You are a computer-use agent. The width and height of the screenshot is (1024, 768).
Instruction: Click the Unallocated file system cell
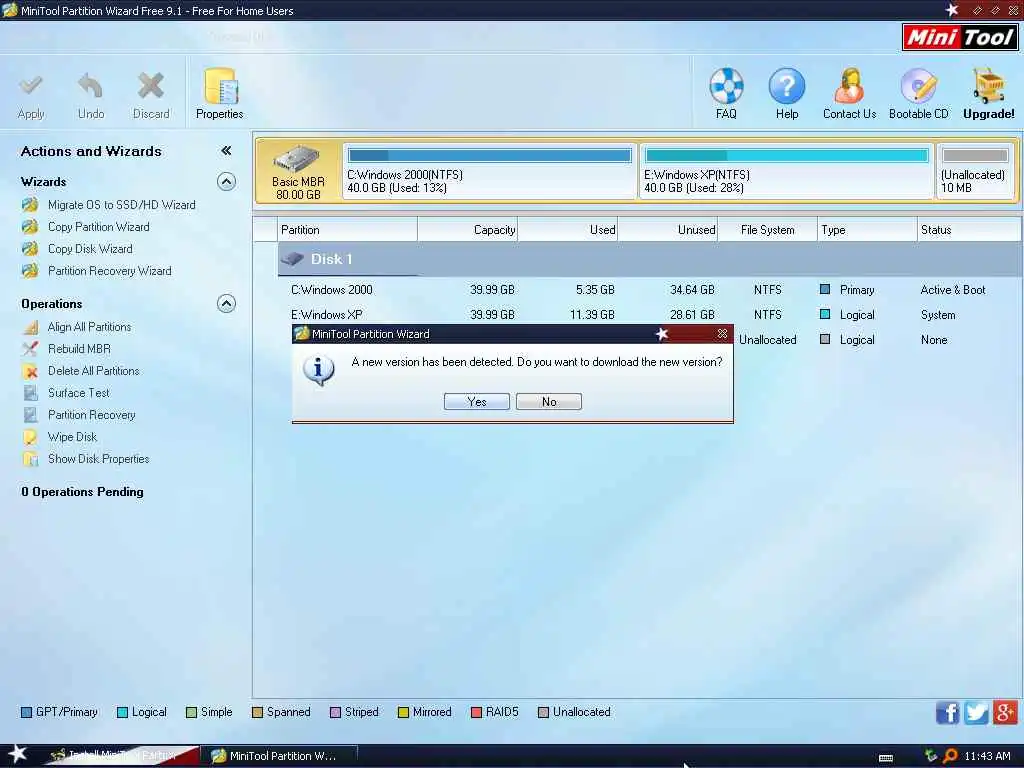(767, 340)
